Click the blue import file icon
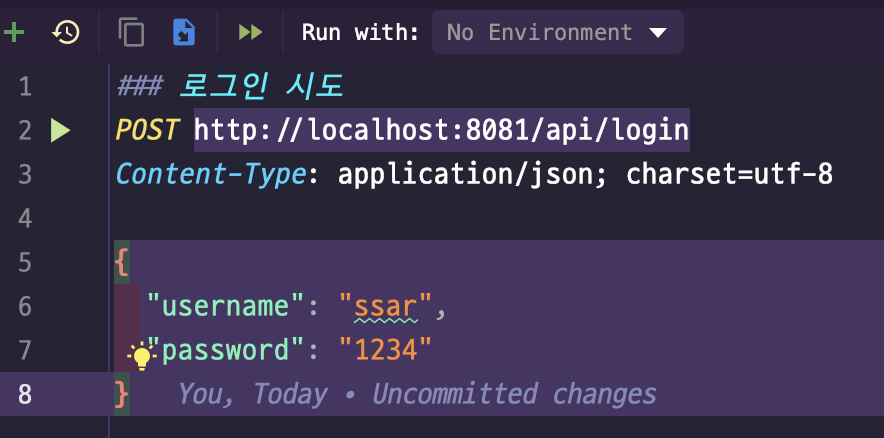 (x=184, y=32)
